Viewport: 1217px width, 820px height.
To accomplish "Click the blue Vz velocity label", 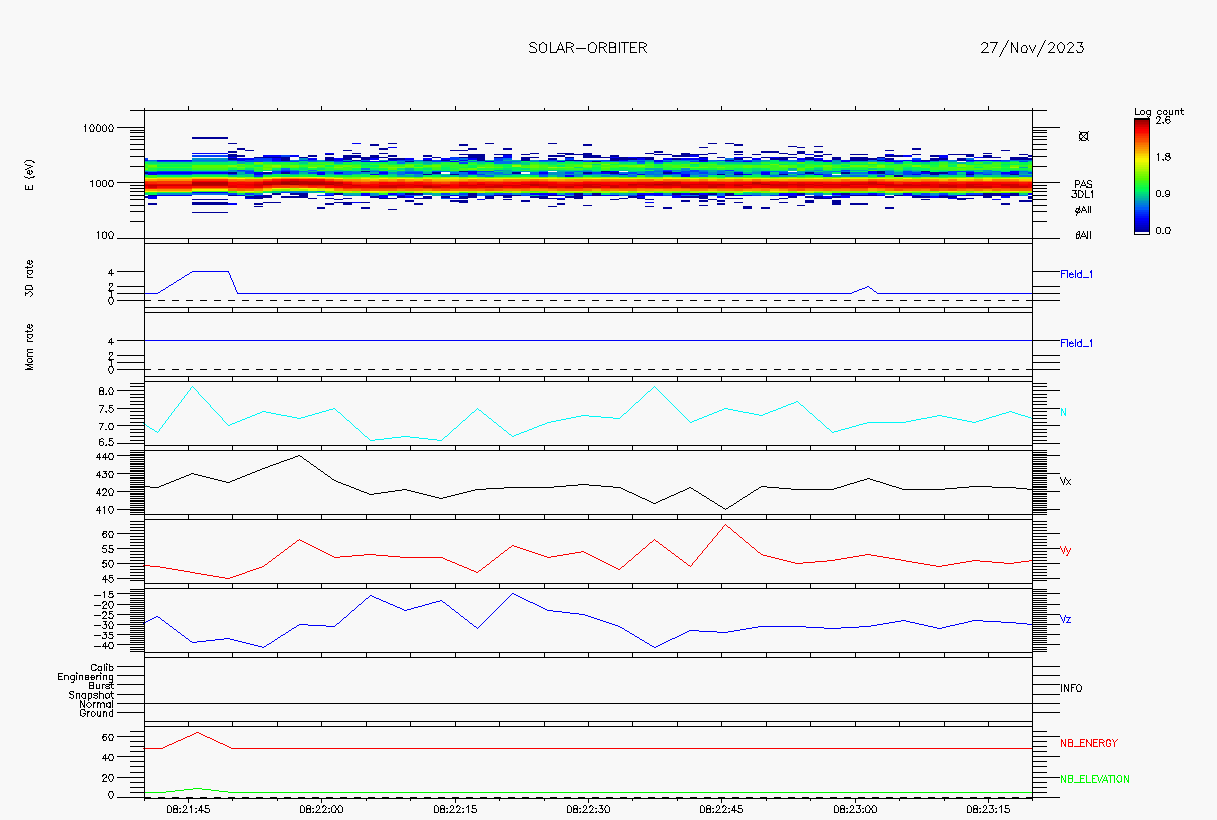I will (1066, 619).
